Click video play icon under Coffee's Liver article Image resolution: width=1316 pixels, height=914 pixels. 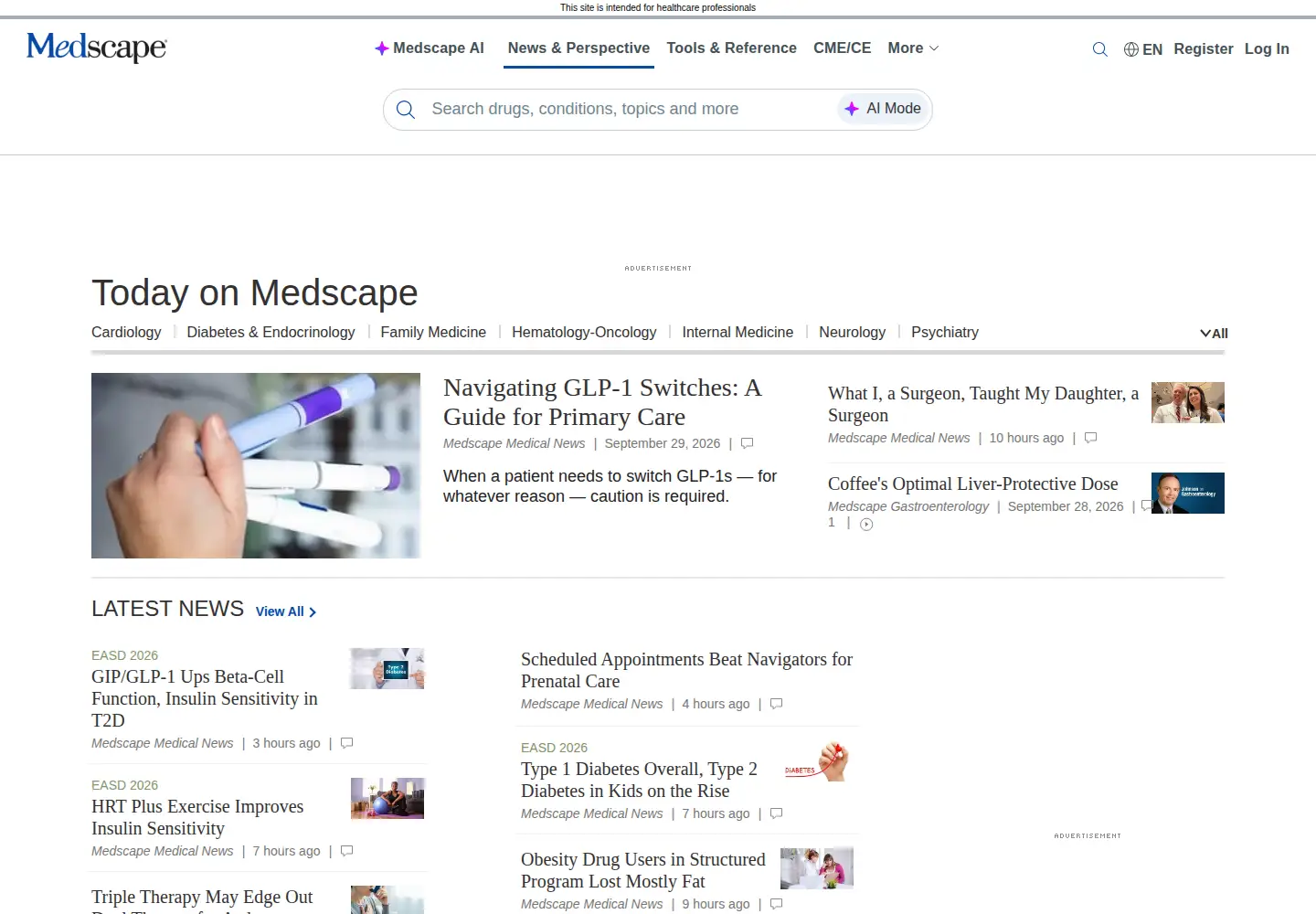[x=866, y=524]
